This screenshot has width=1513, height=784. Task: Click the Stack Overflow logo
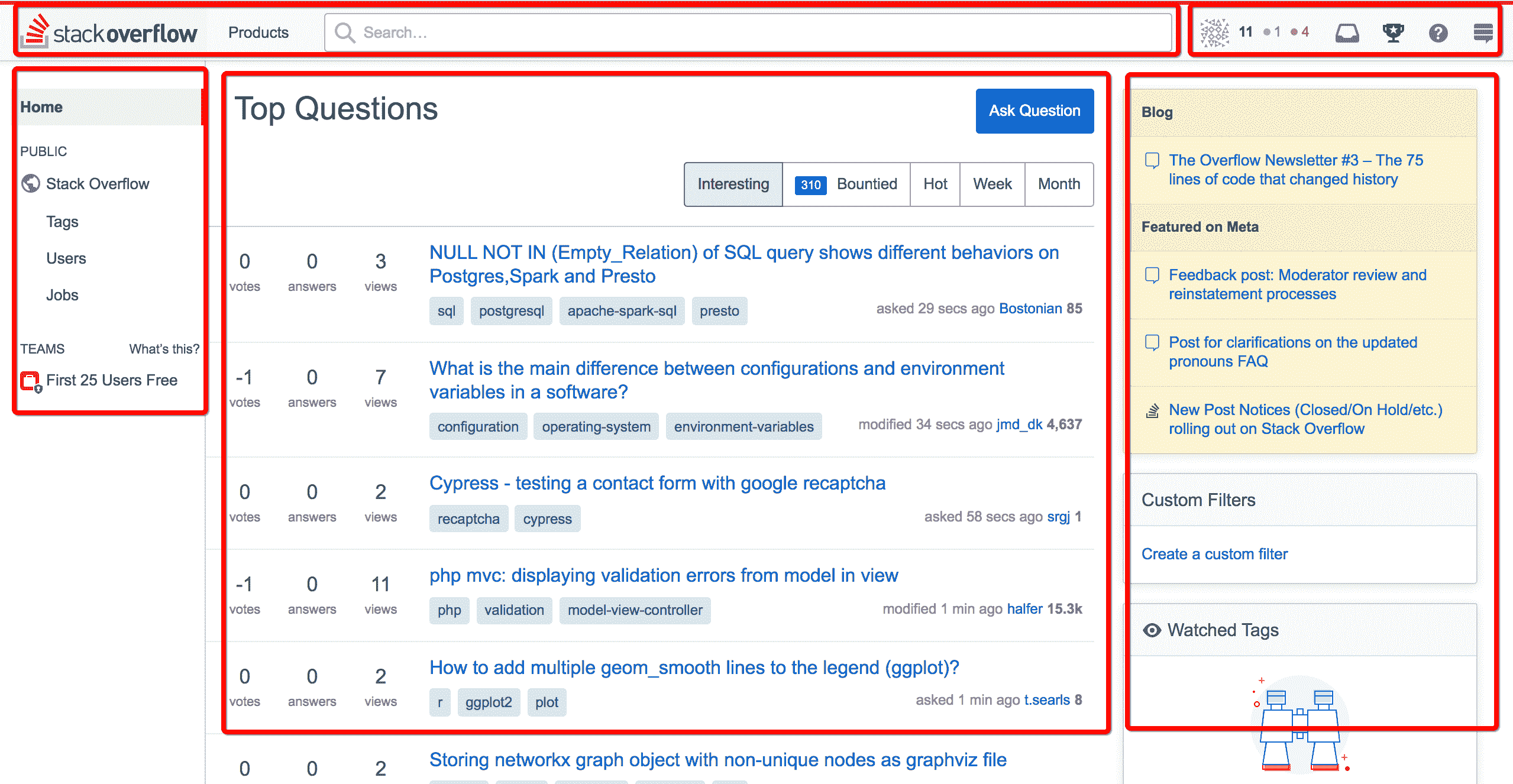coord(109,33)
